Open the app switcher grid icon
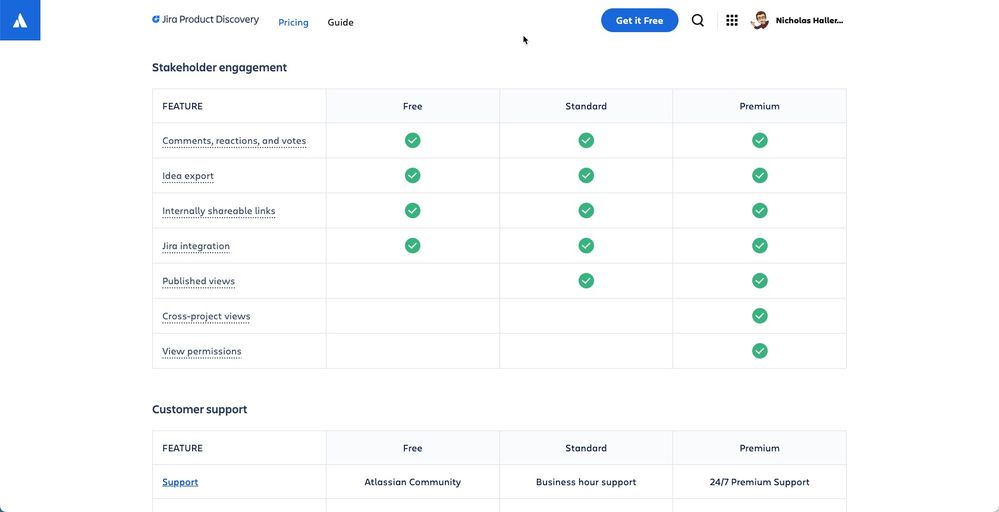Screen dimensions: 999x512 (731, 20)
